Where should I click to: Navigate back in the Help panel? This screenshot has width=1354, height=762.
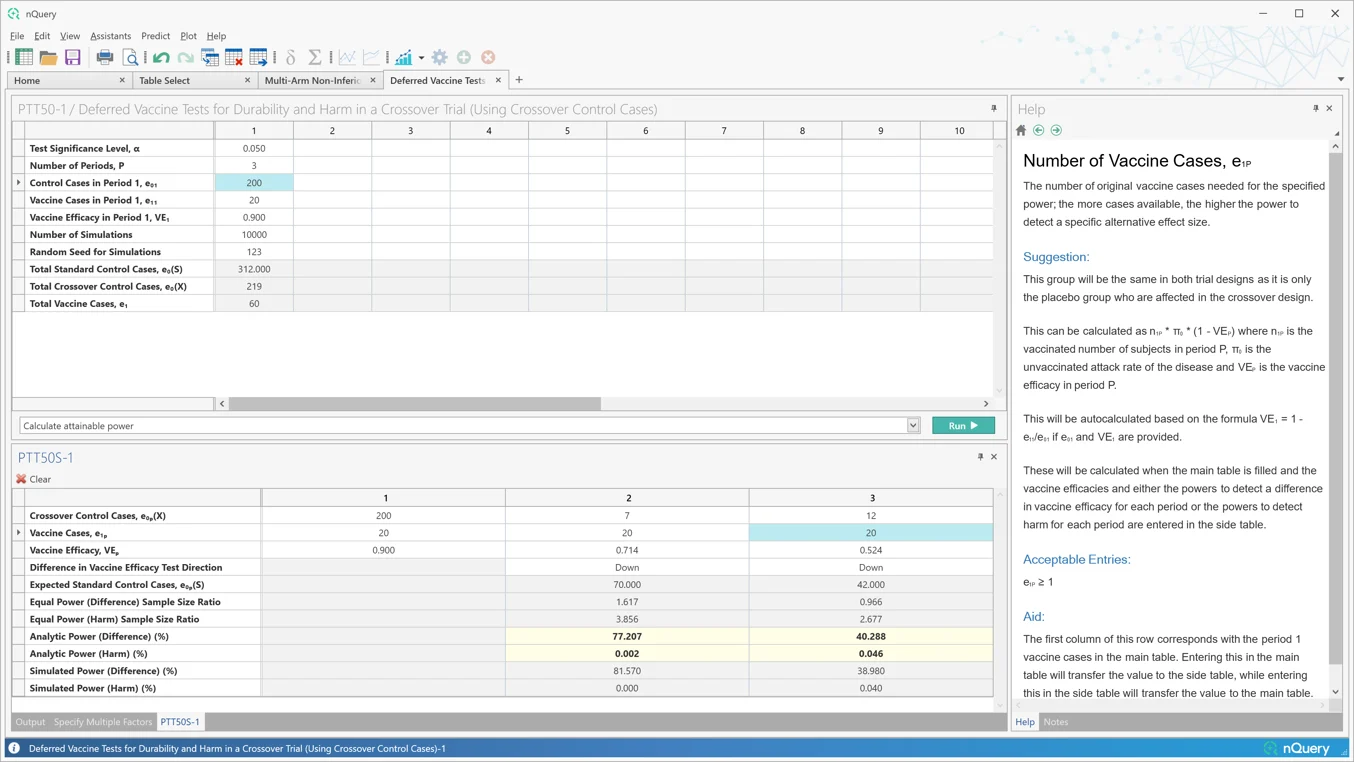click(1038, 130)
